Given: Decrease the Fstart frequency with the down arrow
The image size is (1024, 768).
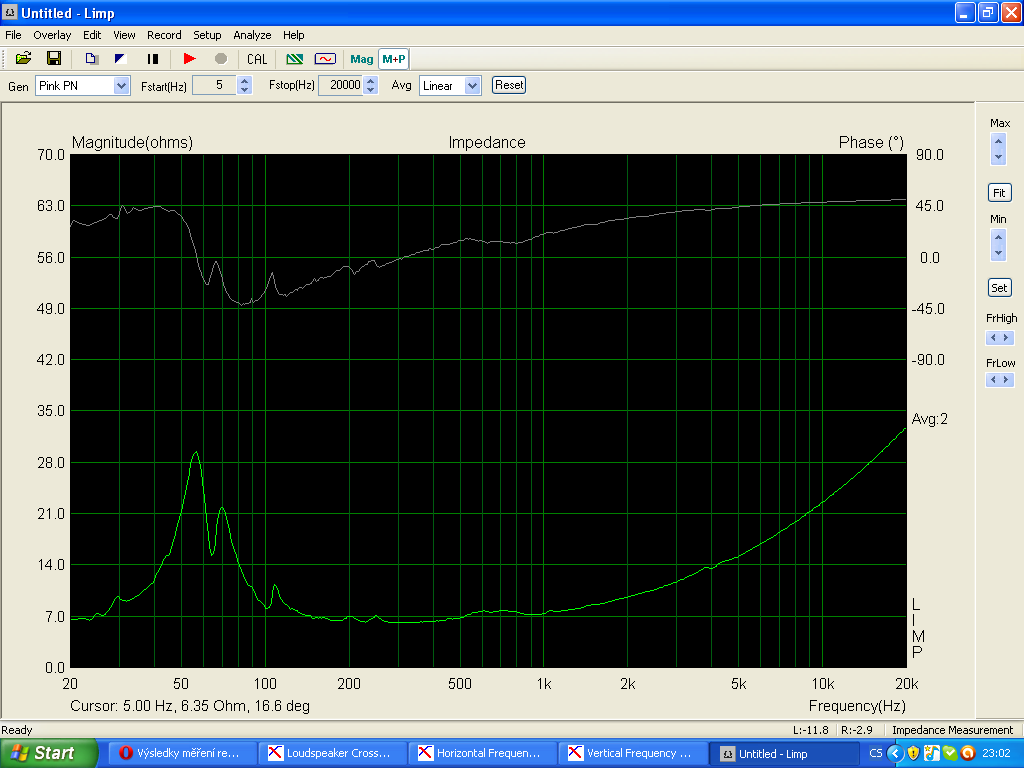Looking at the screenshot, I should coord(244,89).
